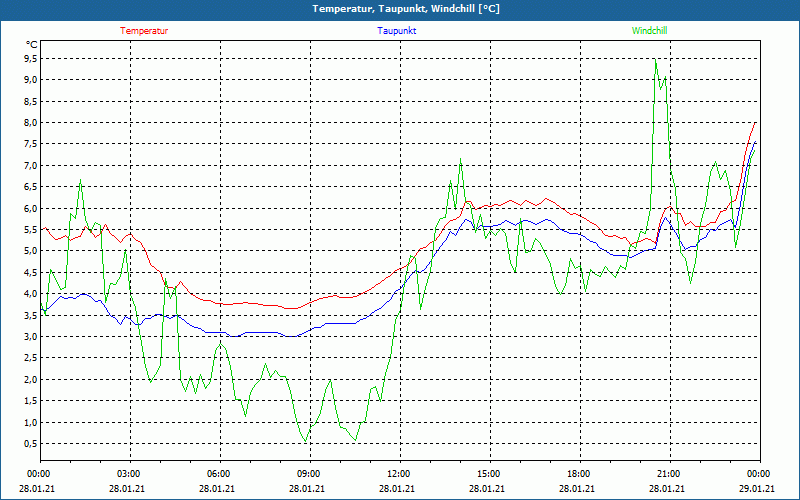Select the red 'Temperatur' legend label
Viewport: 800px width, 500px height.
[x=144, y=31]
